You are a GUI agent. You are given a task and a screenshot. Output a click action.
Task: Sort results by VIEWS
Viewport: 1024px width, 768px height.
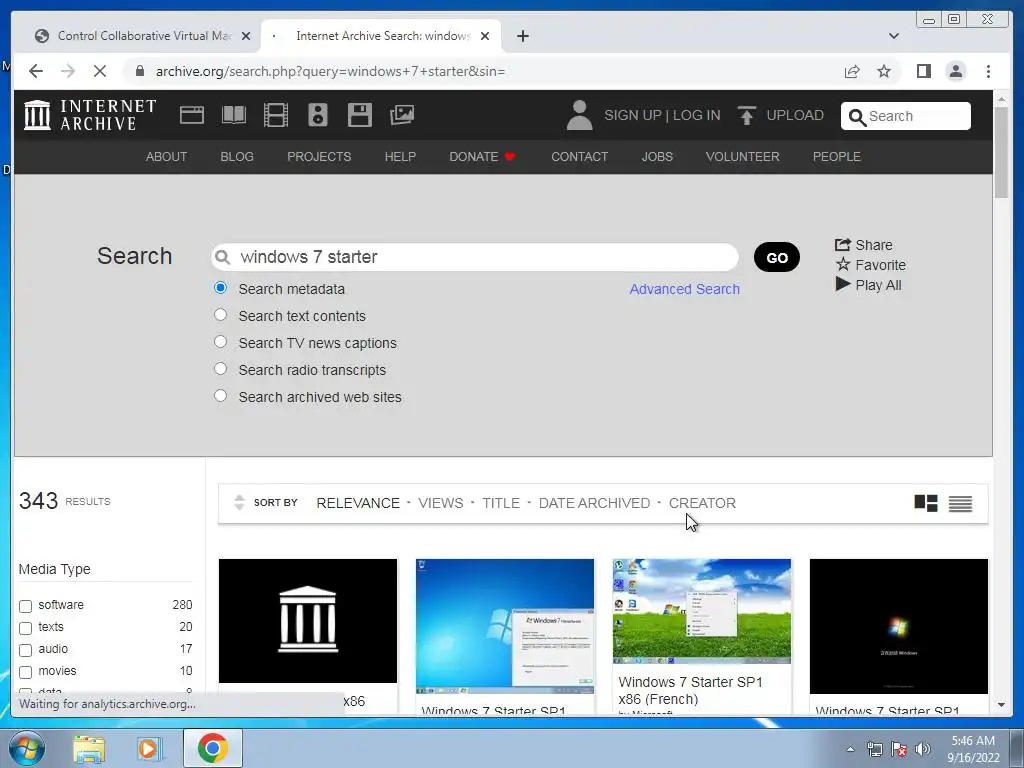pyautogui.click(x=441, y=503)
